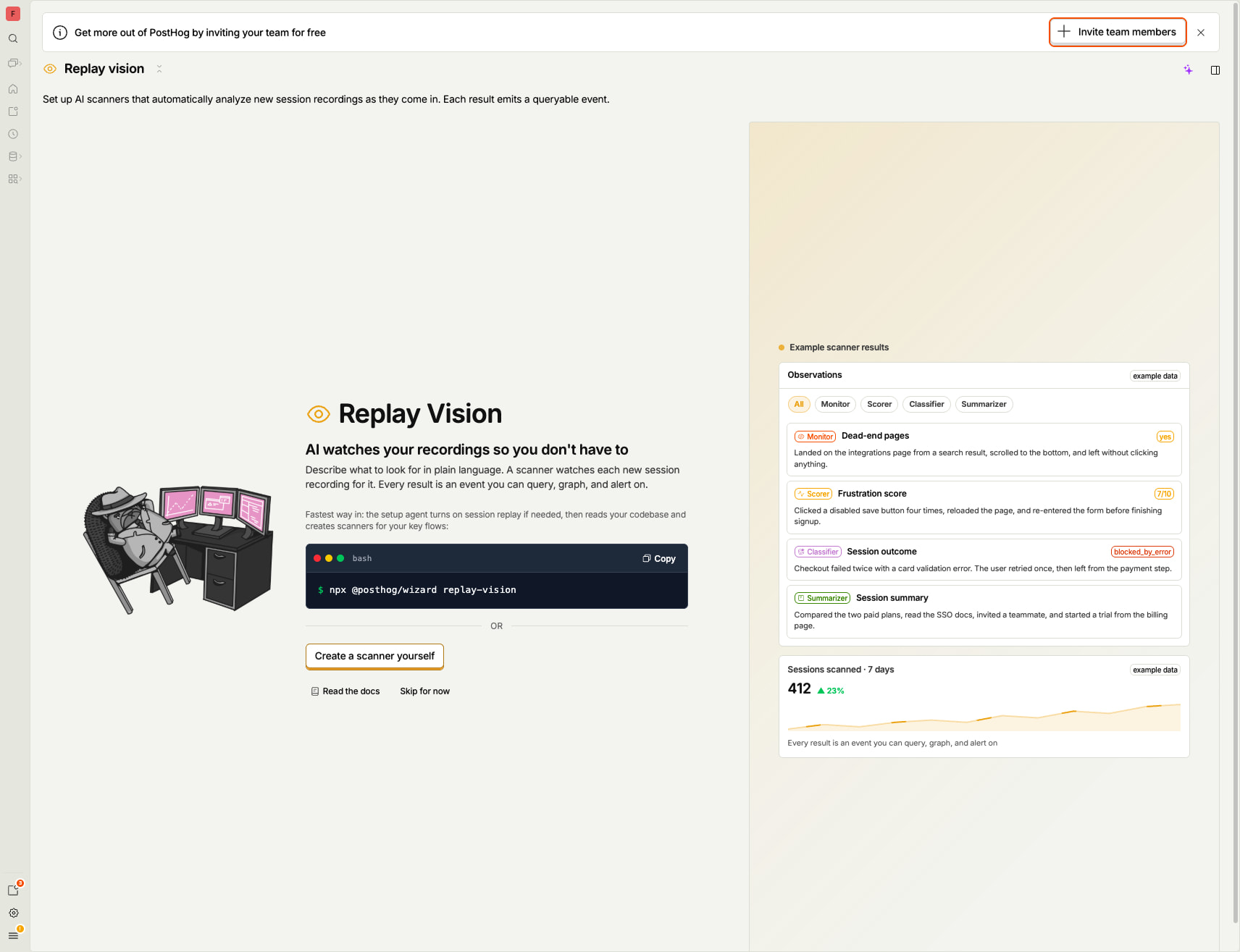Open the Dead-end pages observation card

pos(984,450)
